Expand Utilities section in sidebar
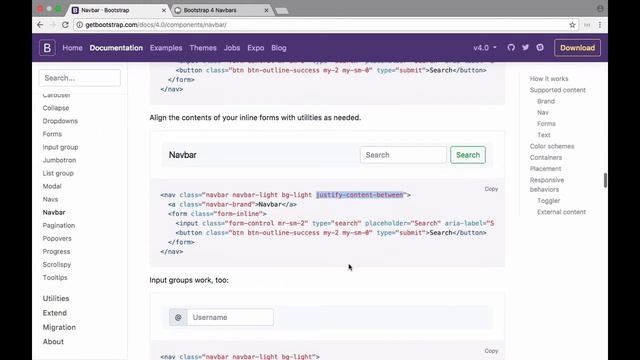This screenshot has width=640, height=360. click(56, 299)
